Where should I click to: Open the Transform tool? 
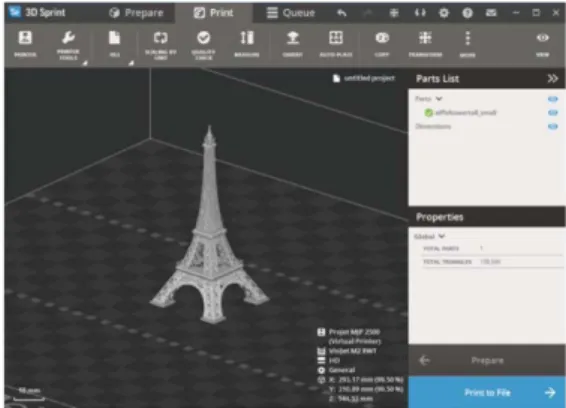[x=425, y=44]
